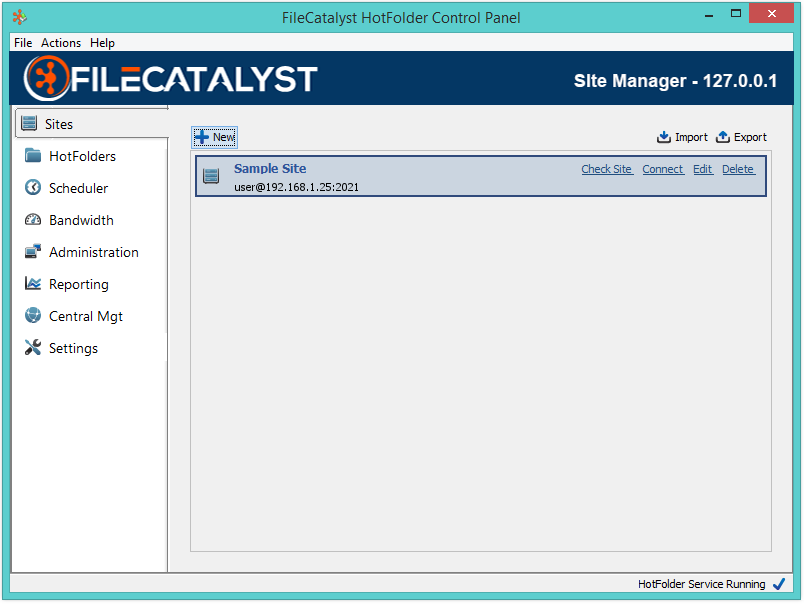Add a New site
This screenshot has width=804, height=604.
coord(215,137)
